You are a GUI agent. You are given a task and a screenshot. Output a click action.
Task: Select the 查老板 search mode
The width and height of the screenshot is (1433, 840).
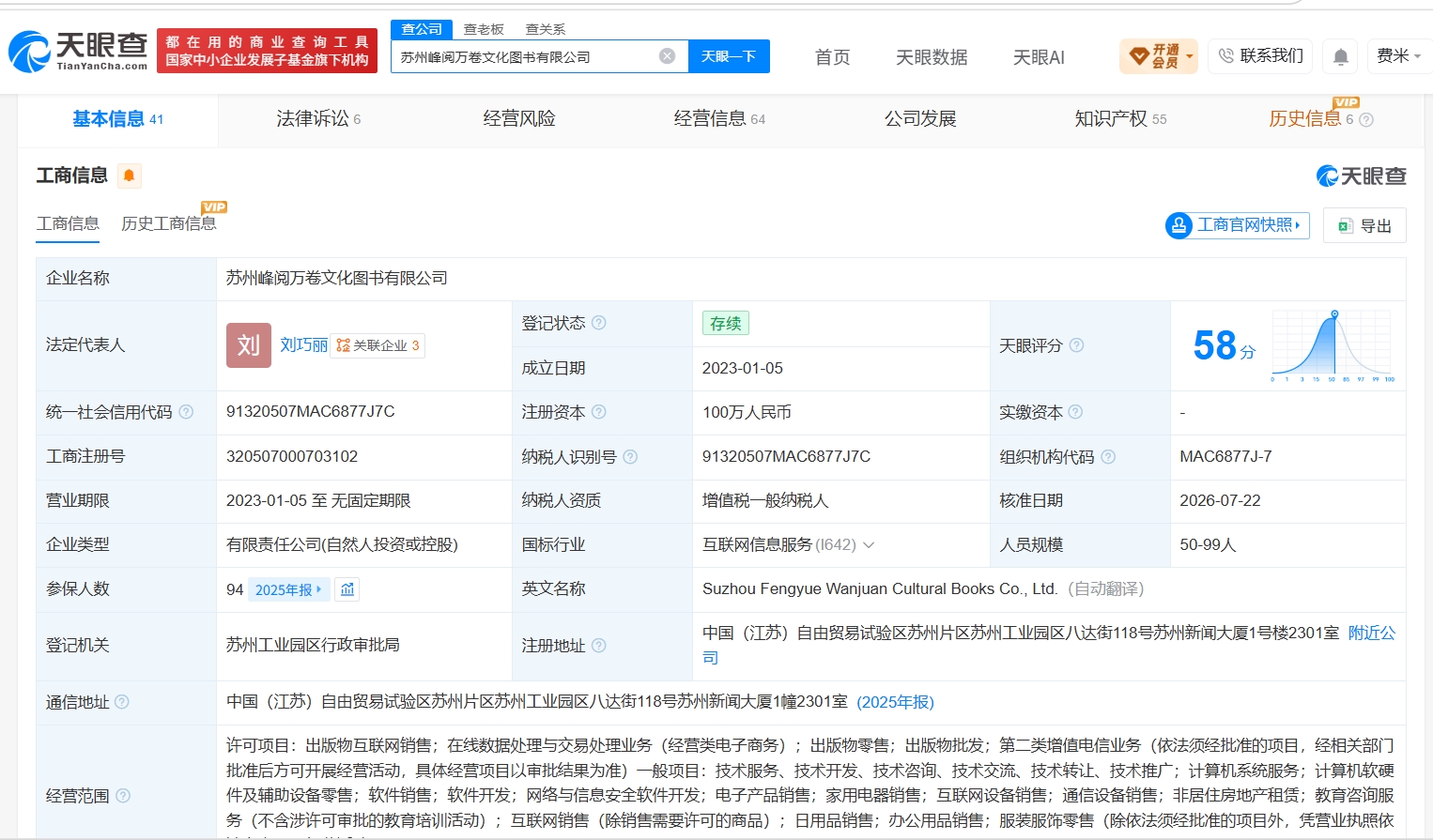coord(484,29)
